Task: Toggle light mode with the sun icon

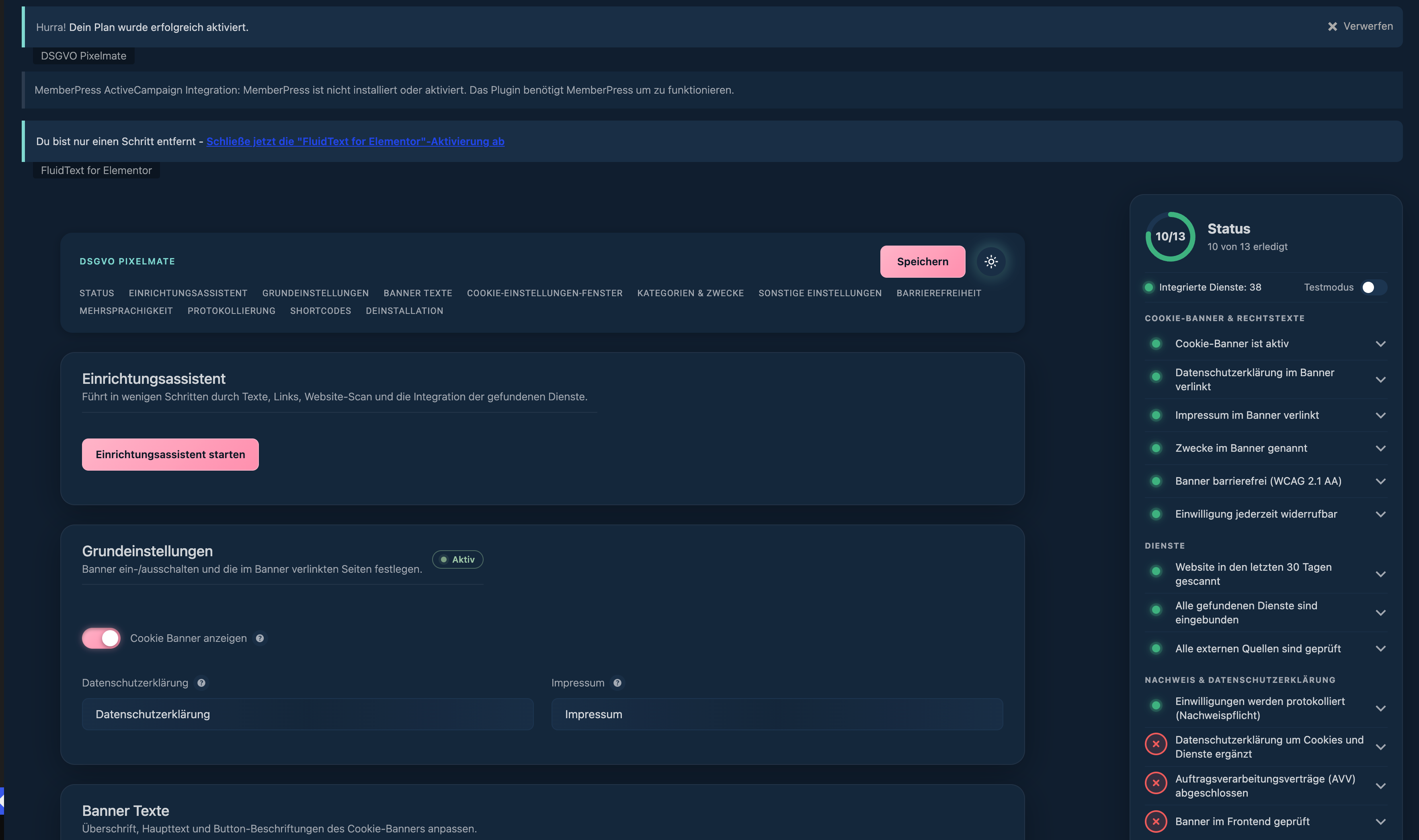Action: click(x=990, y=262)
